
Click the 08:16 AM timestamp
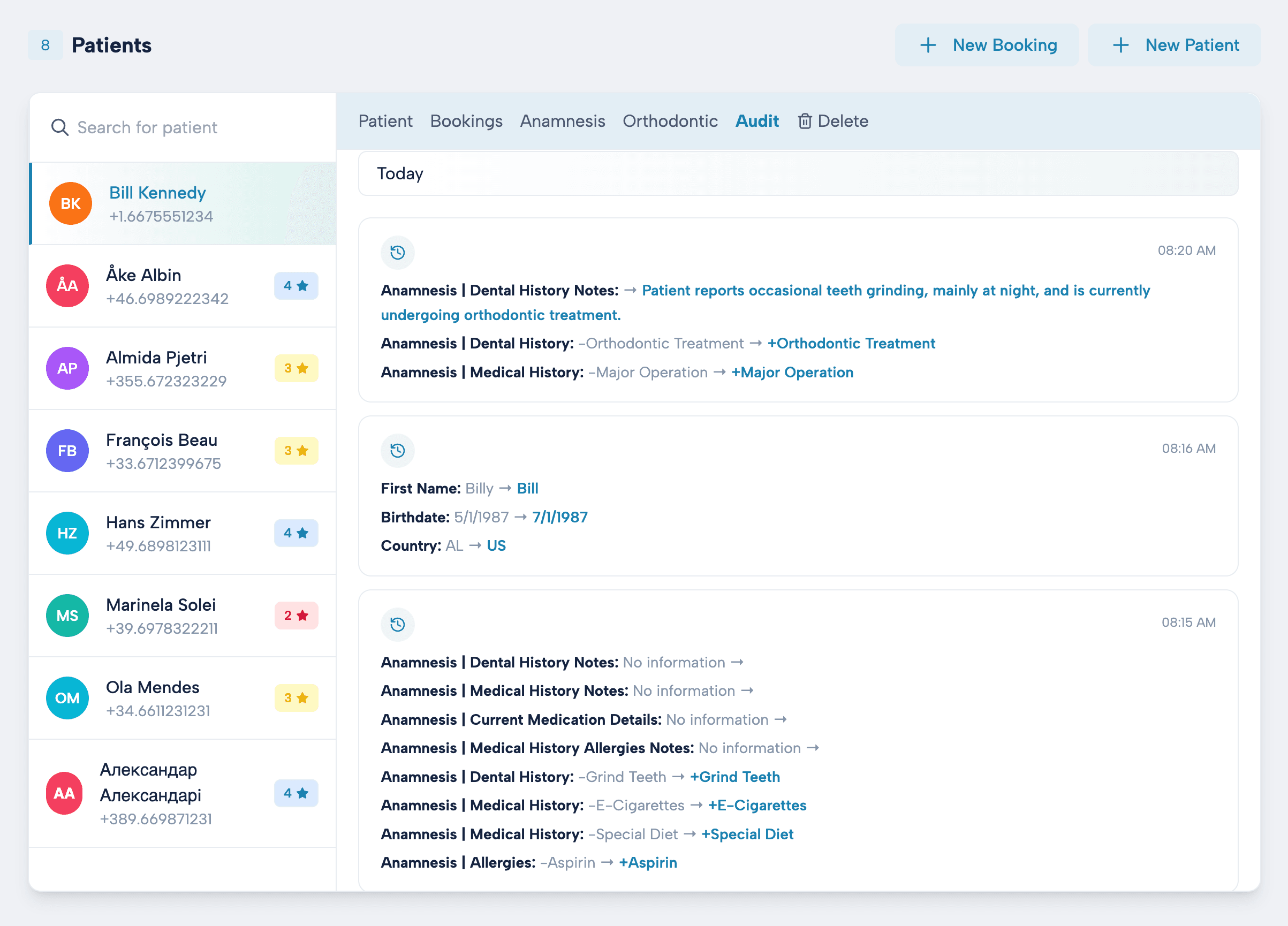tap(1188, 449)
